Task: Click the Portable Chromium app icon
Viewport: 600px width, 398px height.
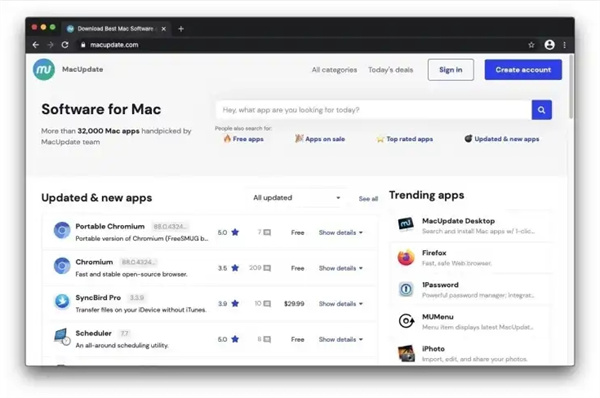Action: [62, 230]
